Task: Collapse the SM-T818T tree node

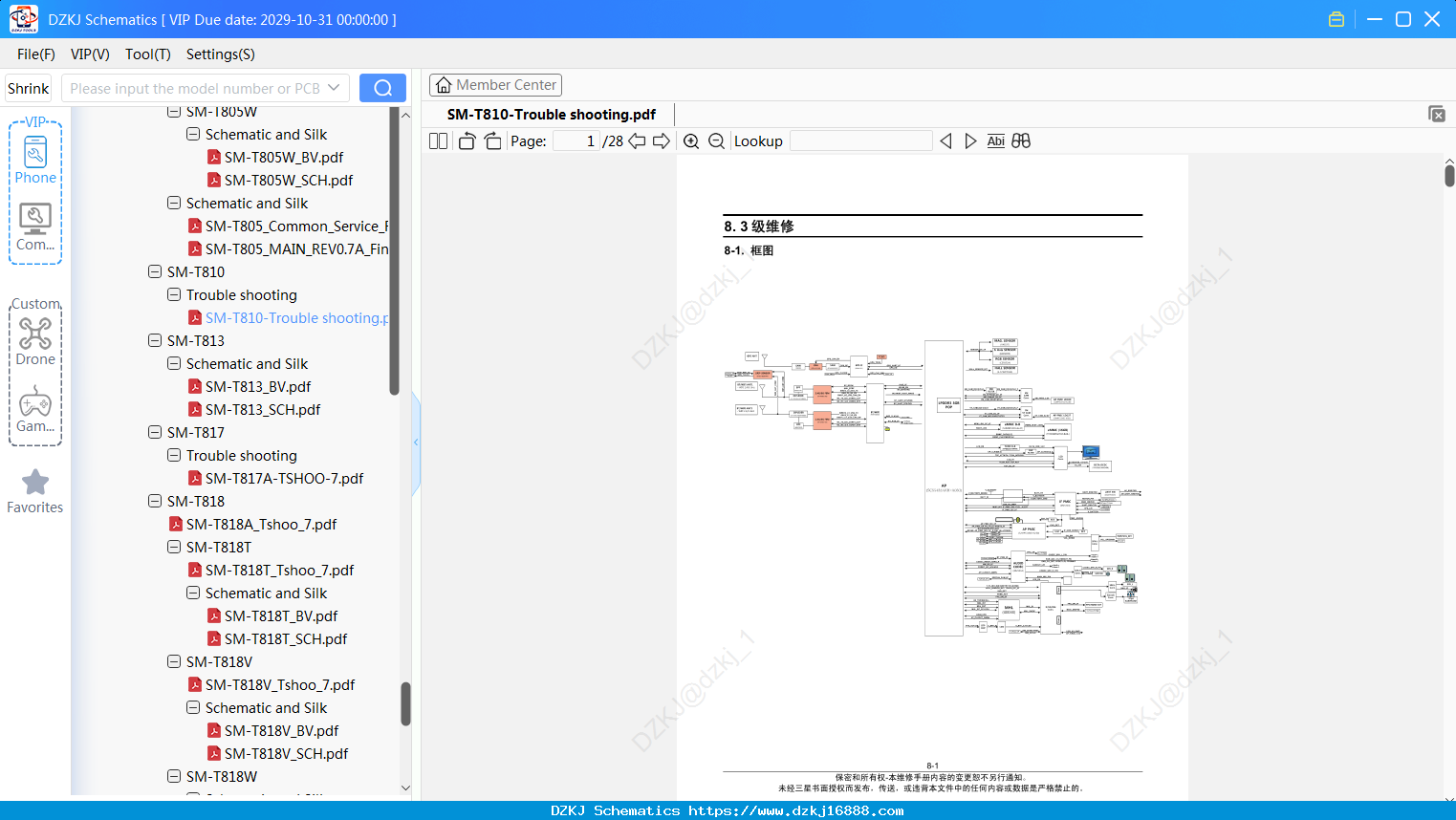Action: click(174, 547)
